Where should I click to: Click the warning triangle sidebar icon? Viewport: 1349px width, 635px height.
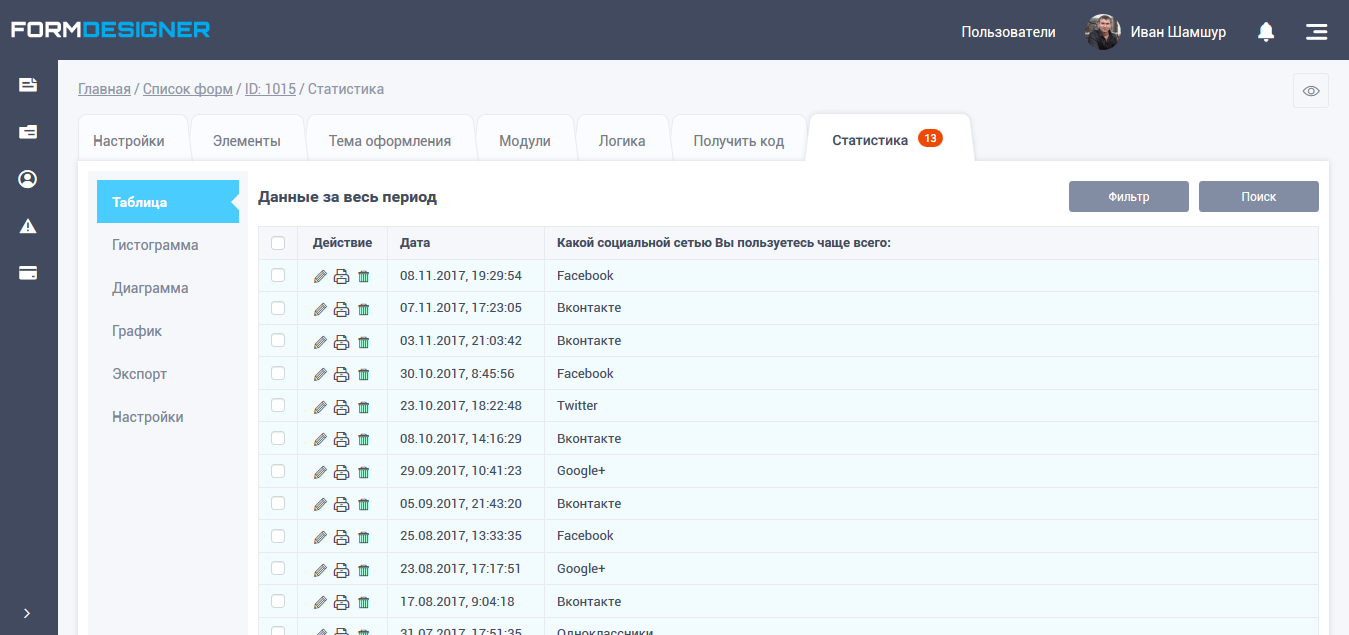click(28, 226)
